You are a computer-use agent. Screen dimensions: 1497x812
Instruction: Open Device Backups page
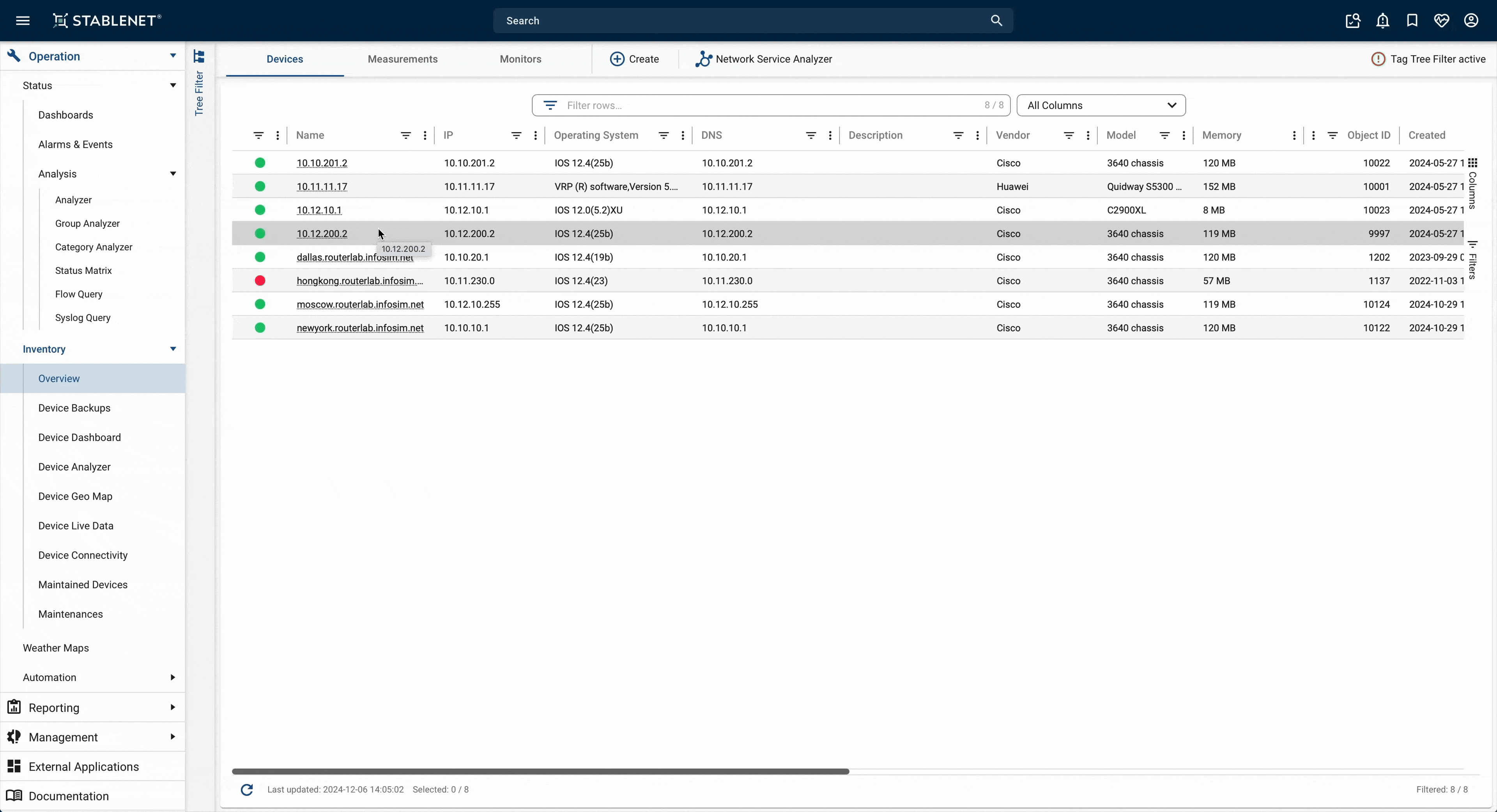(74, 408)
